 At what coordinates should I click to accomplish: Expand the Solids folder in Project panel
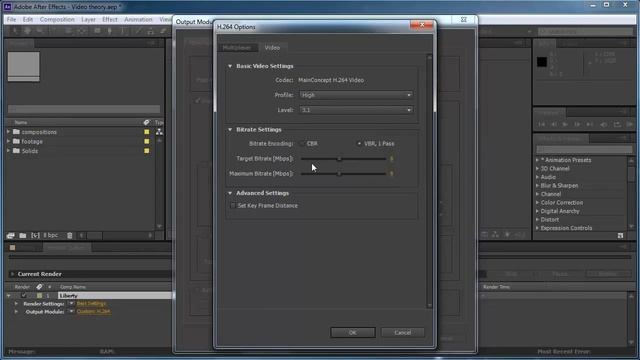click(x=8, y=151)
